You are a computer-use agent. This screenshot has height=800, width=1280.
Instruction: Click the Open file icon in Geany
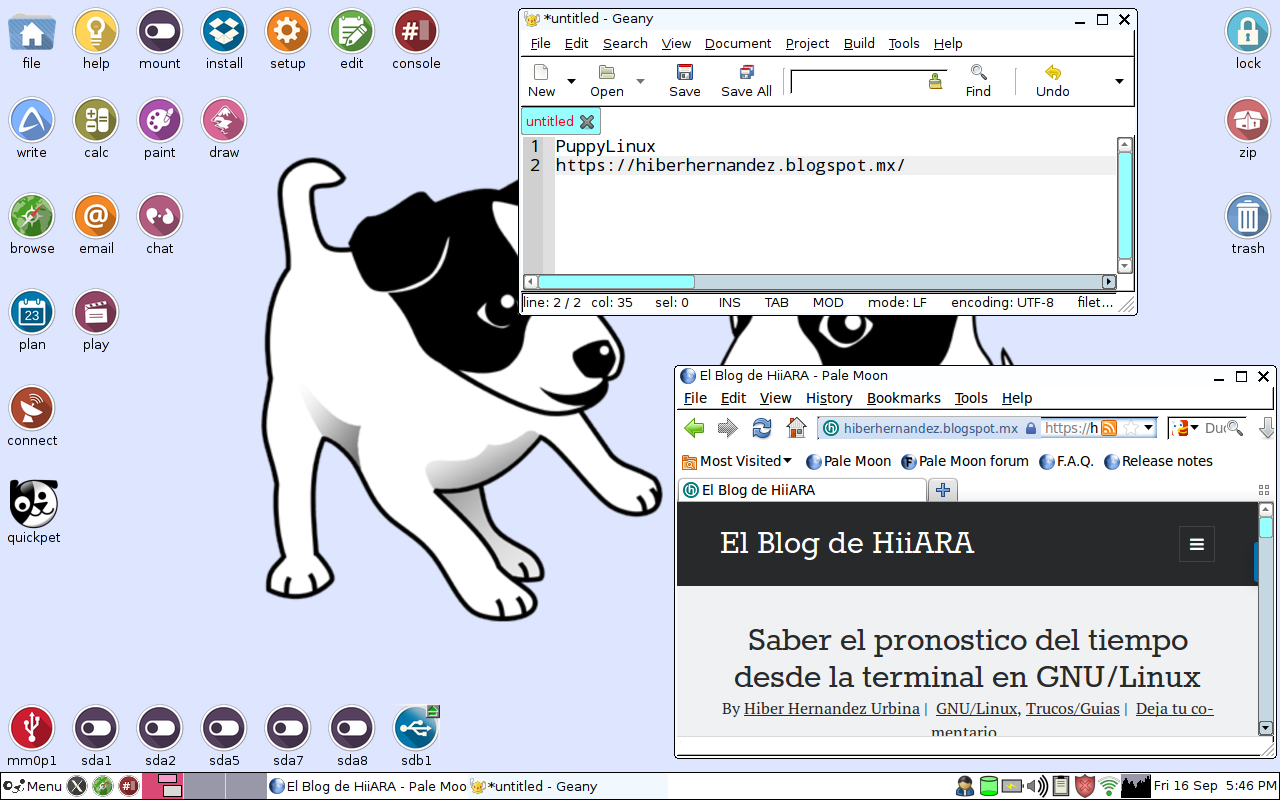[606, 80]
